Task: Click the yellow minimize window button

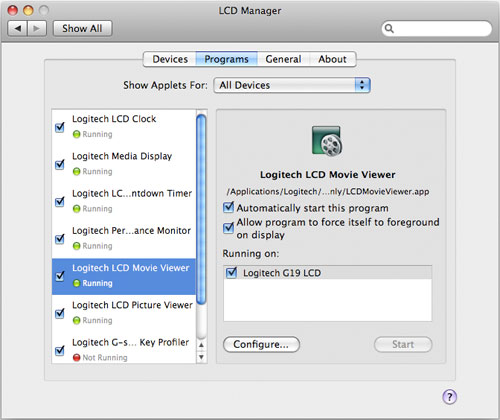Action: point(28,10)
